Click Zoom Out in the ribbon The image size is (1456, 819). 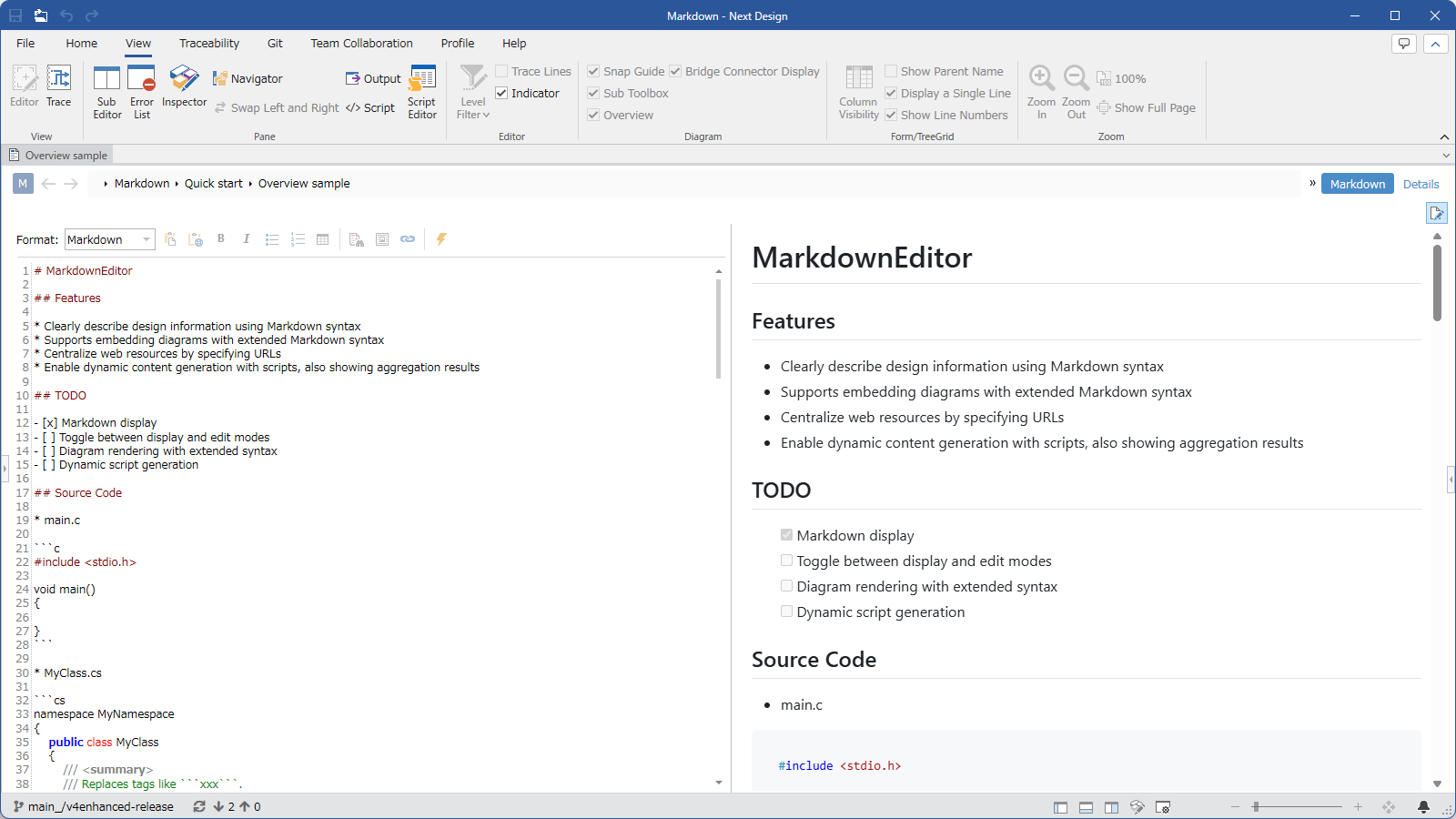click(1076, 92)
